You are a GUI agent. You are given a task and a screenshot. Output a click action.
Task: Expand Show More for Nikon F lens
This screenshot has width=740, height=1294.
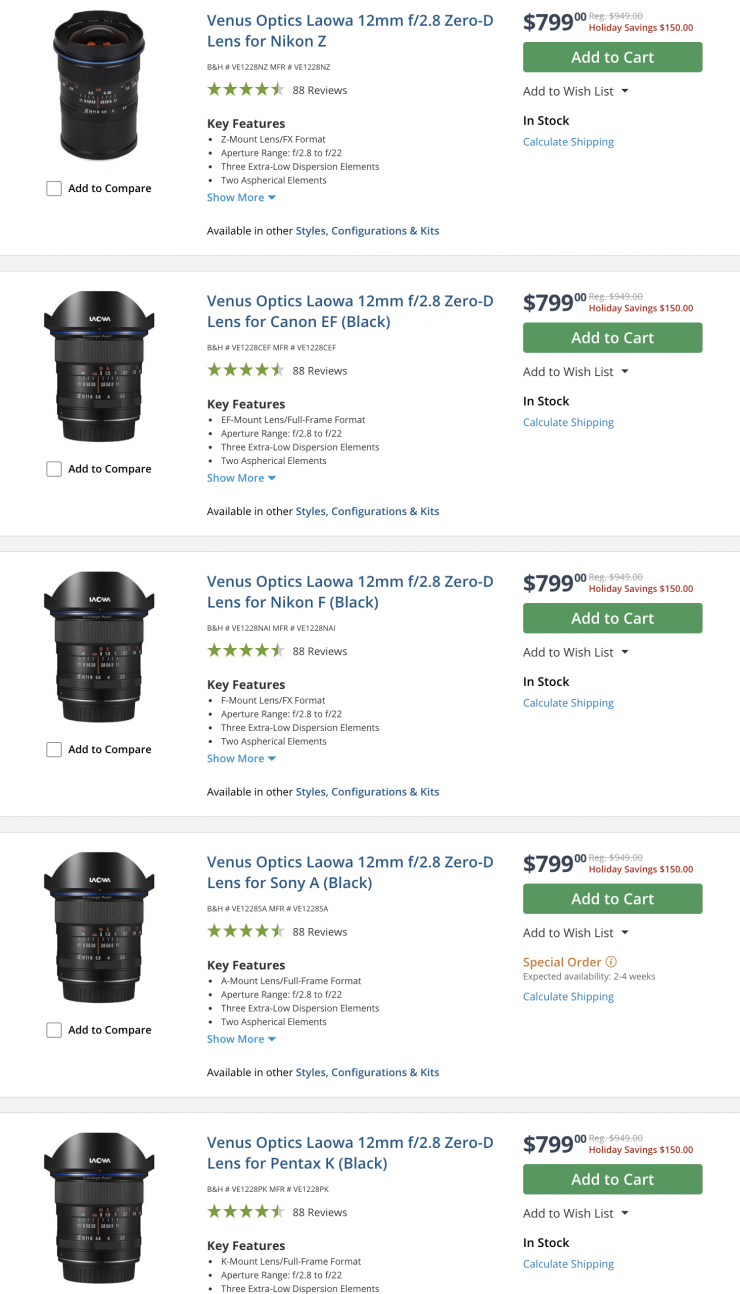click(241, 759)
